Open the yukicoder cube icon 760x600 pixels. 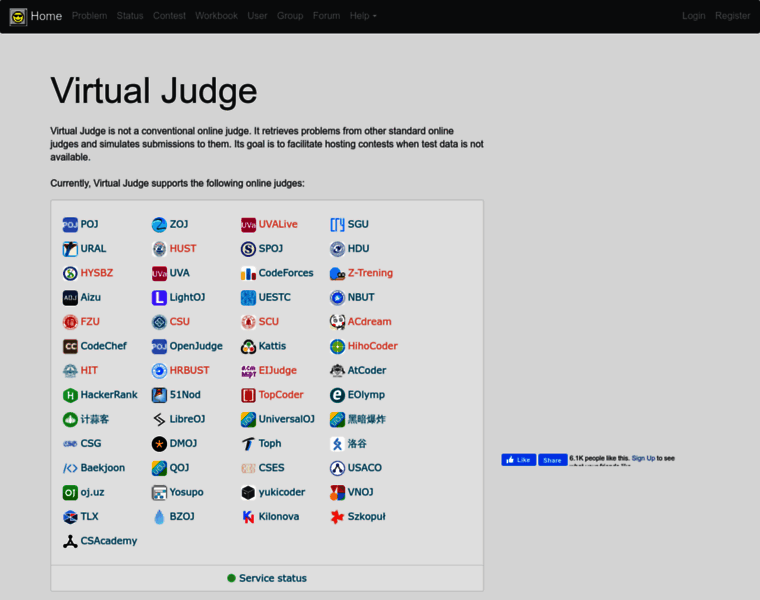point(248,492)
